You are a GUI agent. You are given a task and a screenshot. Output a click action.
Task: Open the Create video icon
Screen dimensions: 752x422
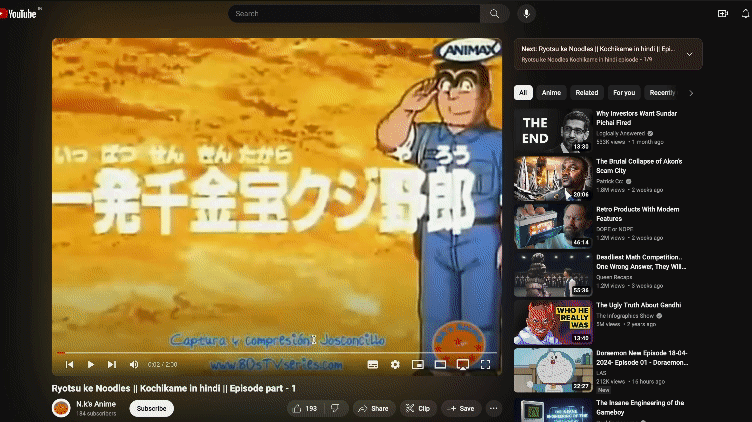pyautogui.click(x=722, y=13)
